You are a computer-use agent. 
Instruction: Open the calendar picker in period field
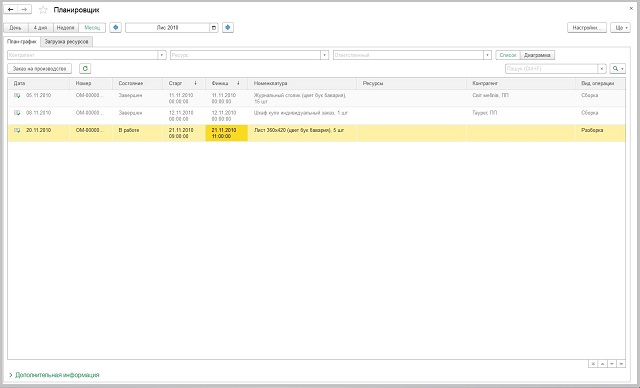tap(214, 28)
